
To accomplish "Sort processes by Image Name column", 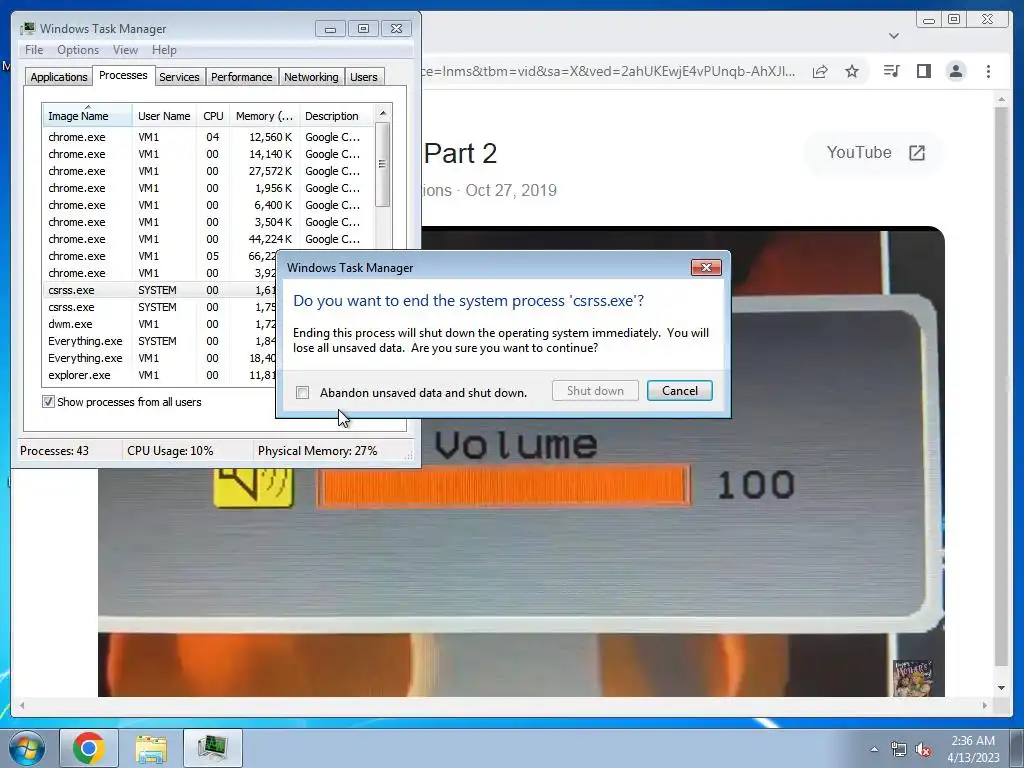I will click(88, 116).
